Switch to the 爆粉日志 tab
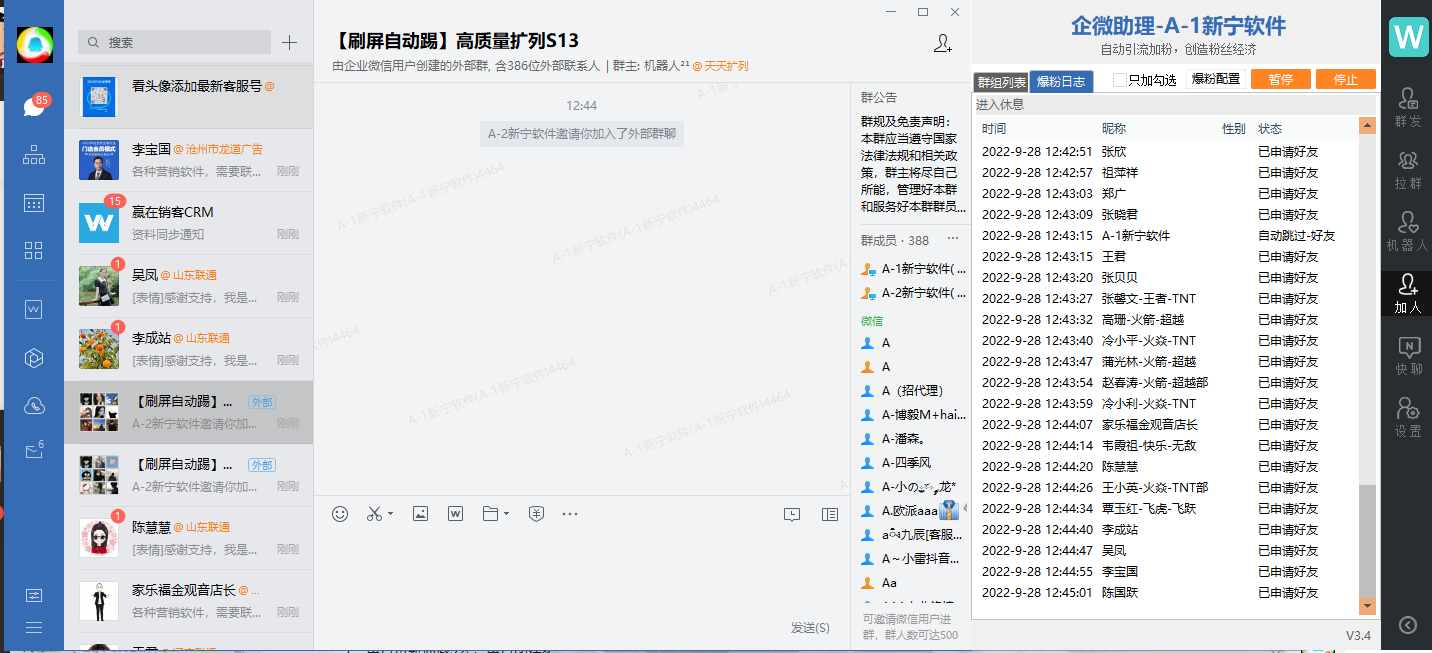This screenshot has width=1432, height=653. pyautogui.click(x=1061, y=81)
